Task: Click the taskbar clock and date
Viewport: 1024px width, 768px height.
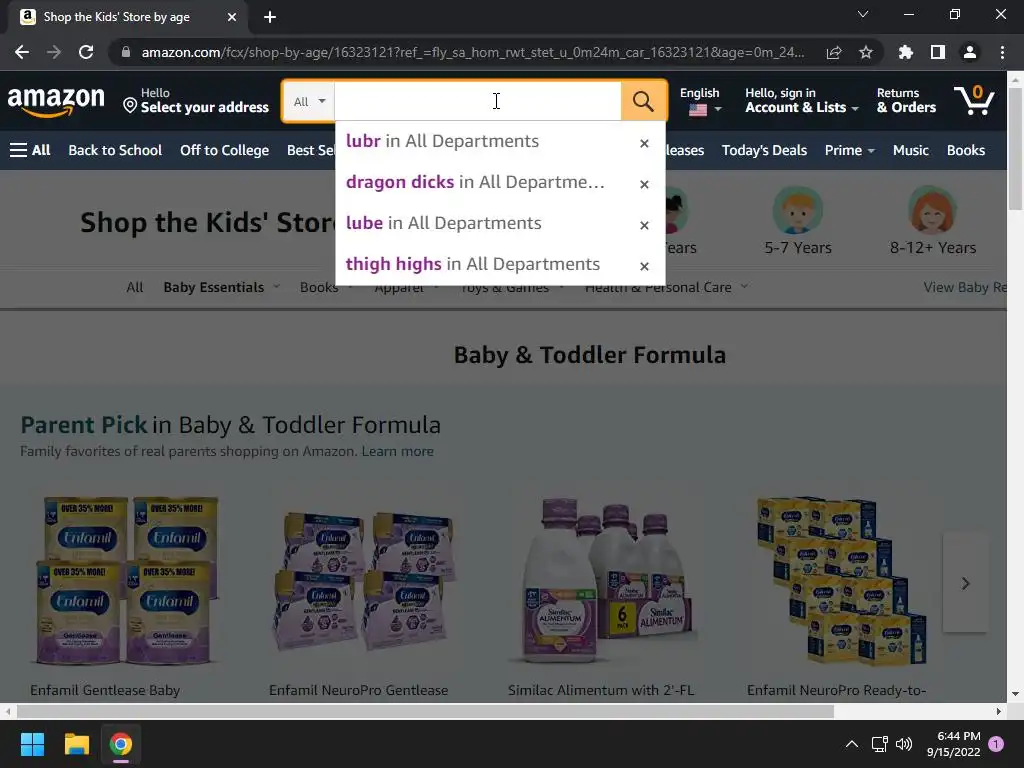Action: [953, 744]
